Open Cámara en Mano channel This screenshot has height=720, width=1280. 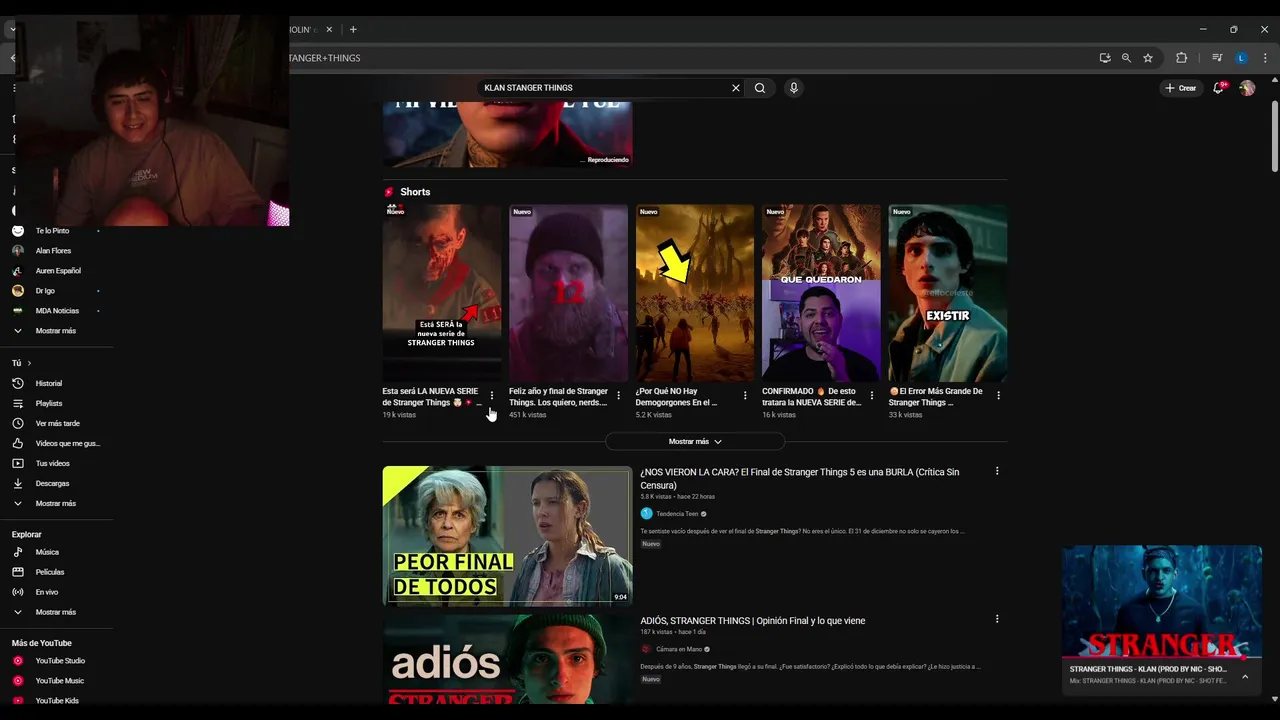click(678, 649)
